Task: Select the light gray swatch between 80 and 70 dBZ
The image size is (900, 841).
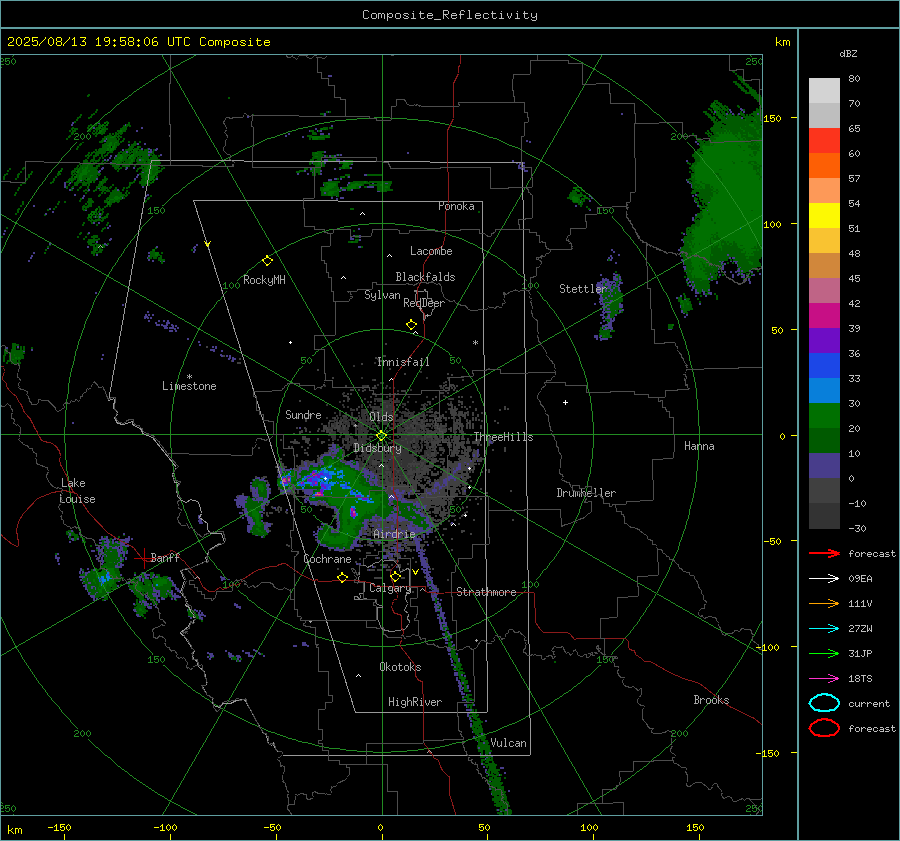Action: [824, 91]
